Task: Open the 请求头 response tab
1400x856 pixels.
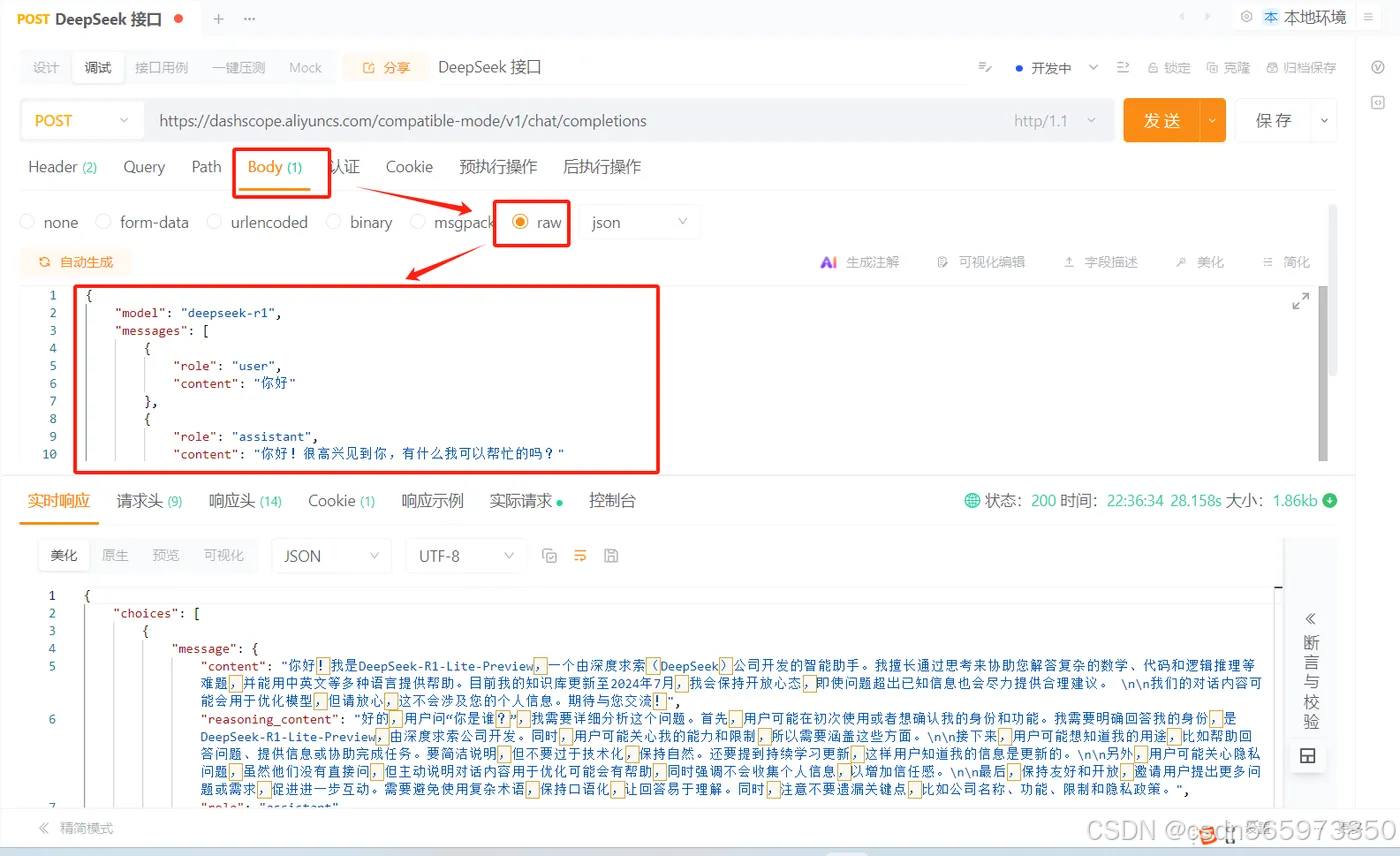Action: tap(149, 501)
